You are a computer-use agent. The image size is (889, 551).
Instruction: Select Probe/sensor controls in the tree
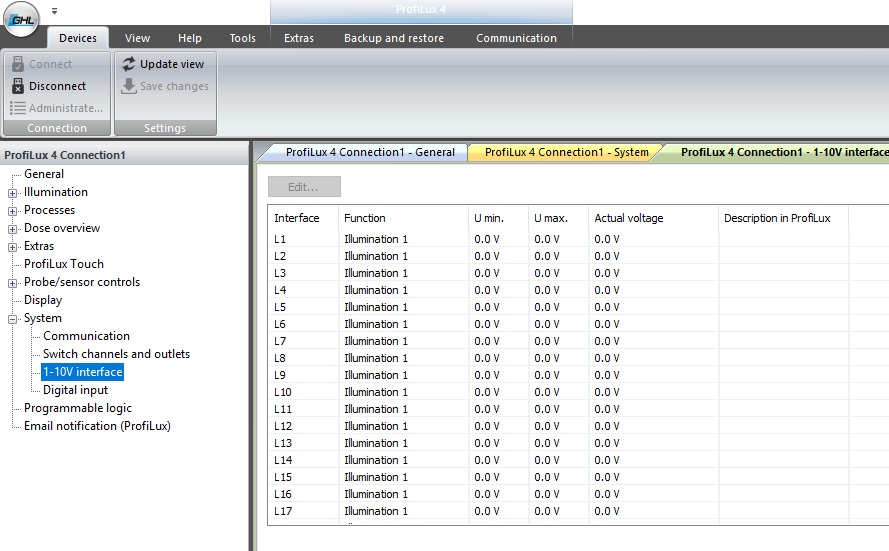[x=82, y=282]
